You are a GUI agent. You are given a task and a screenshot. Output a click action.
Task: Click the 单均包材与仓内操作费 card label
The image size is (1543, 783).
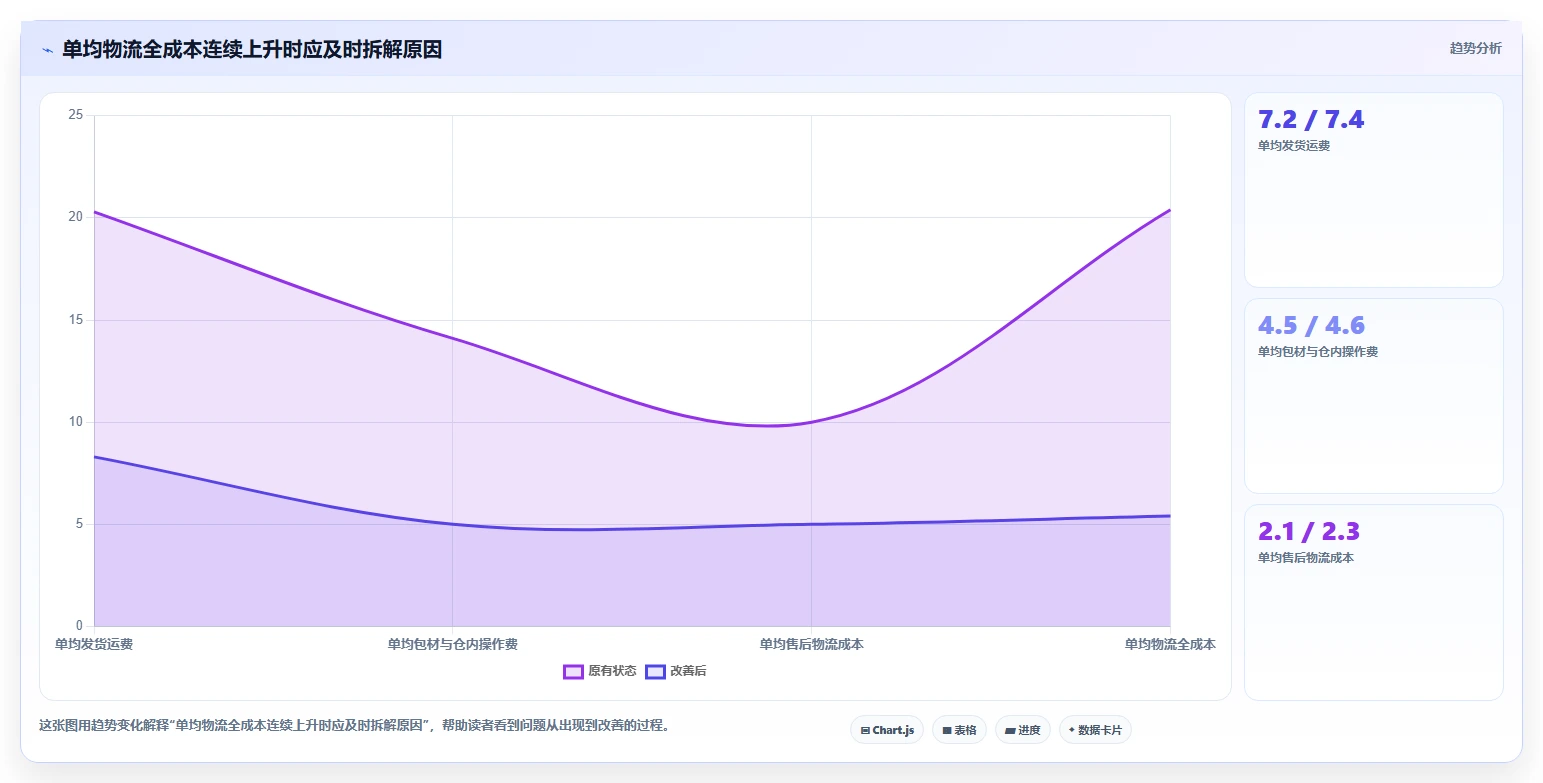pyautogui.click(x=1318, y=352)
